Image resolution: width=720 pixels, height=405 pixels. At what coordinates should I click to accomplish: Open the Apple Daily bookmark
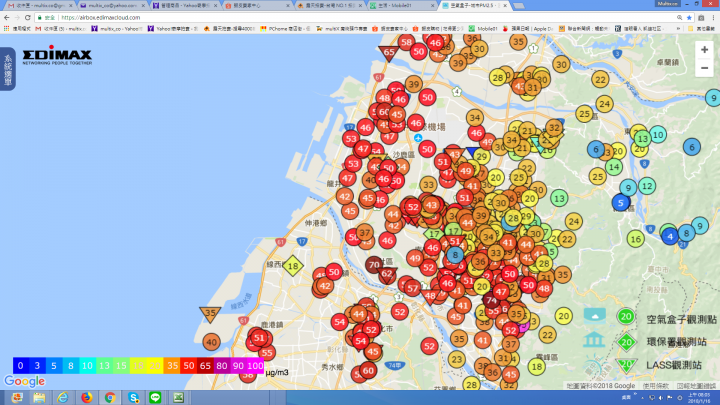tap(528, 28)
